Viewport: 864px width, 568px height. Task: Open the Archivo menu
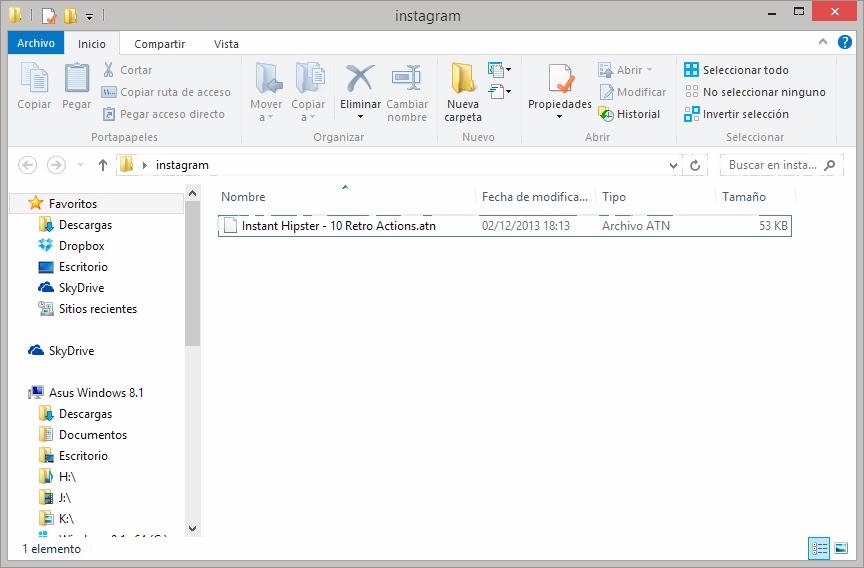pyautogui.click(x=36, y=43)
